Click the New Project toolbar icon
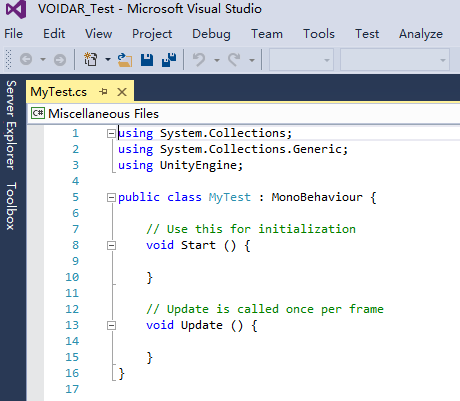This screenshot has height=401, width=460. 90,60
